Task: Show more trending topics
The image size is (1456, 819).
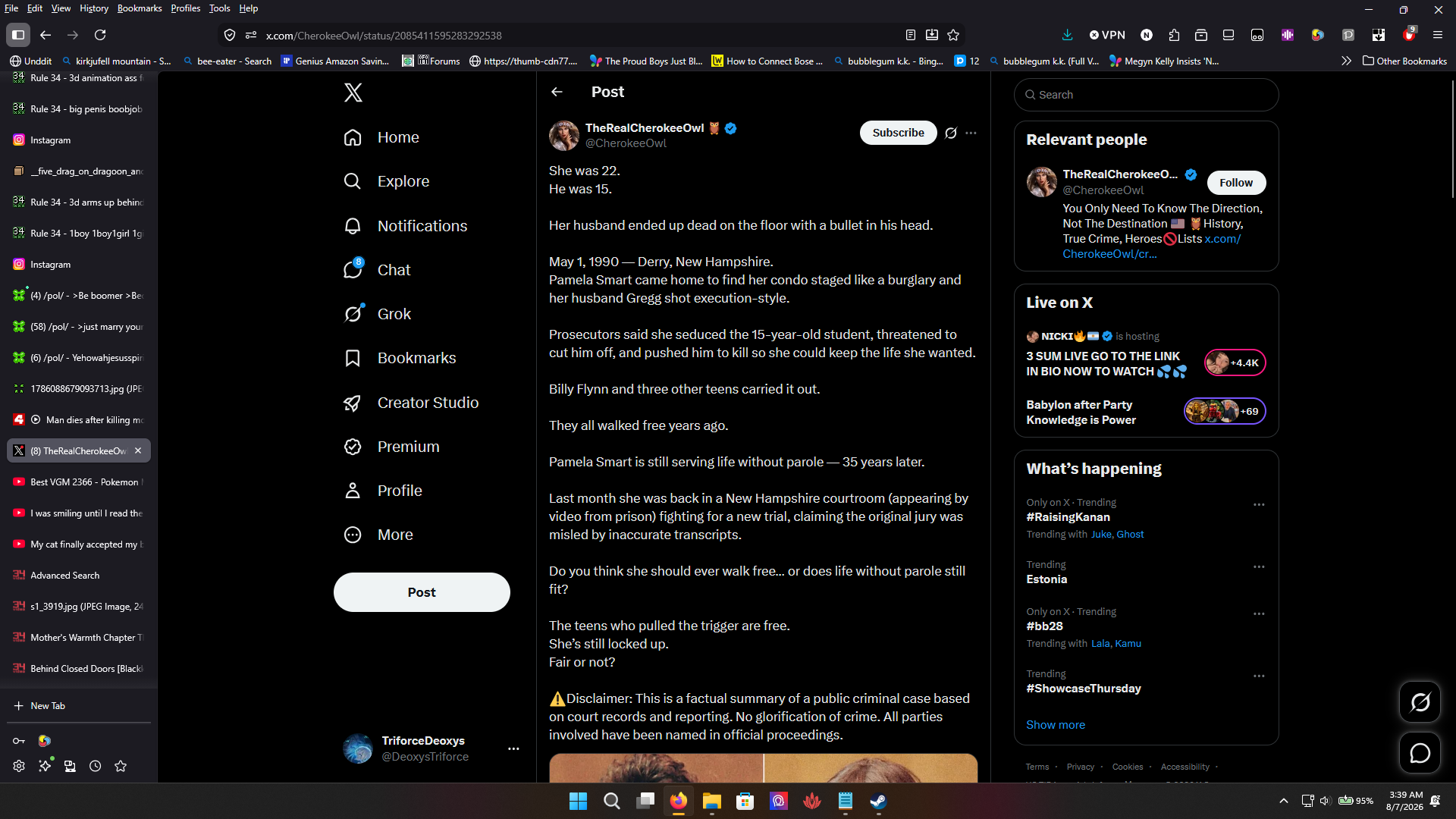Action: click(1056, 725)
